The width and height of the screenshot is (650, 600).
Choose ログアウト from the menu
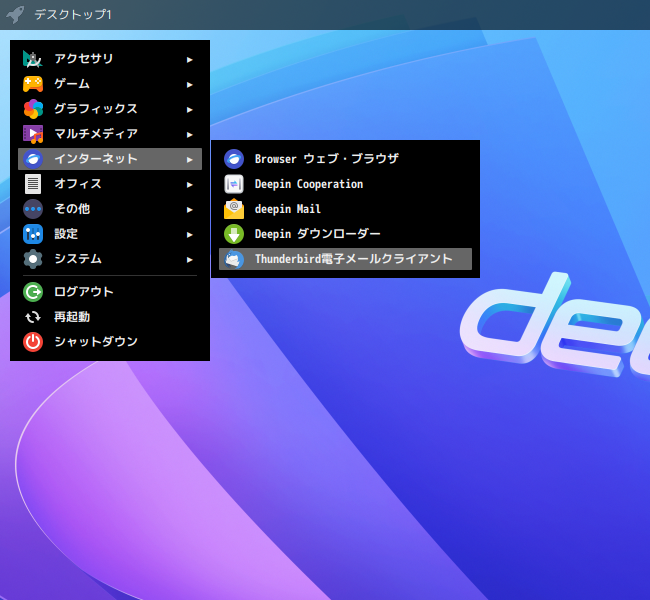pyautogui.click(x=110, y=292)
